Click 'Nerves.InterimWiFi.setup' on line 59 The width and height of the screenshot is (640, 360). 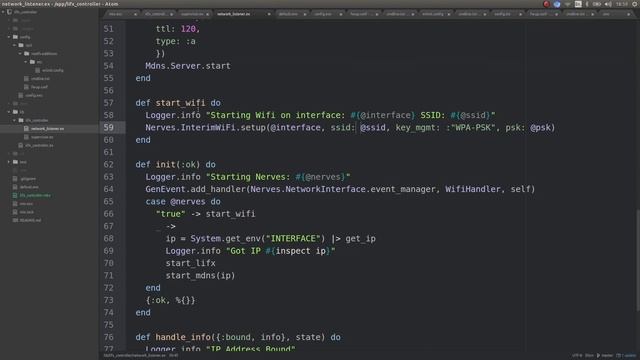(205, 127)
